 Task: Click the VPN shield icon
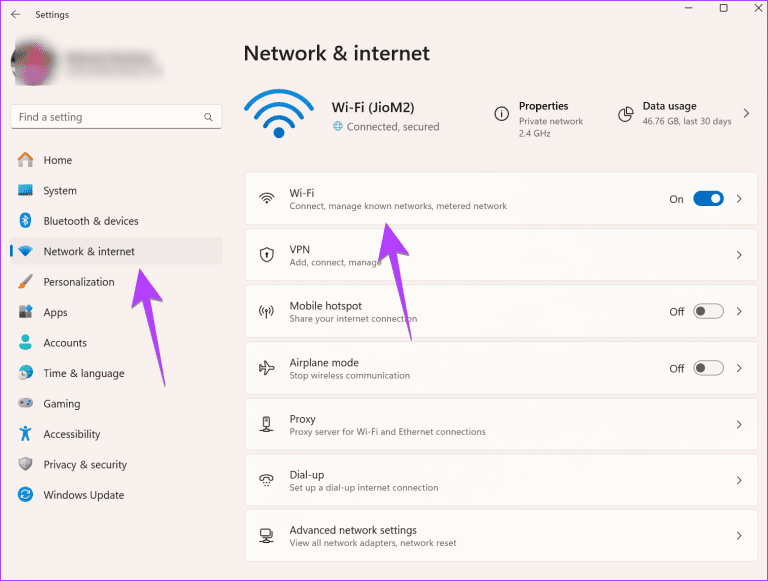point(266,255)
